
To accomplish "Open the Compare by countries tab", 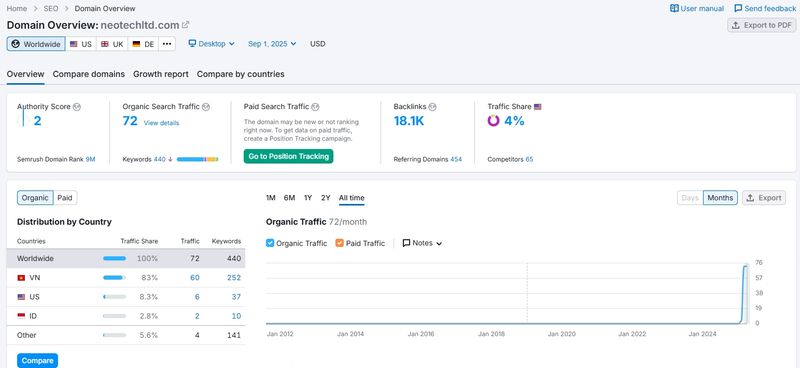I will pos(241,74).
